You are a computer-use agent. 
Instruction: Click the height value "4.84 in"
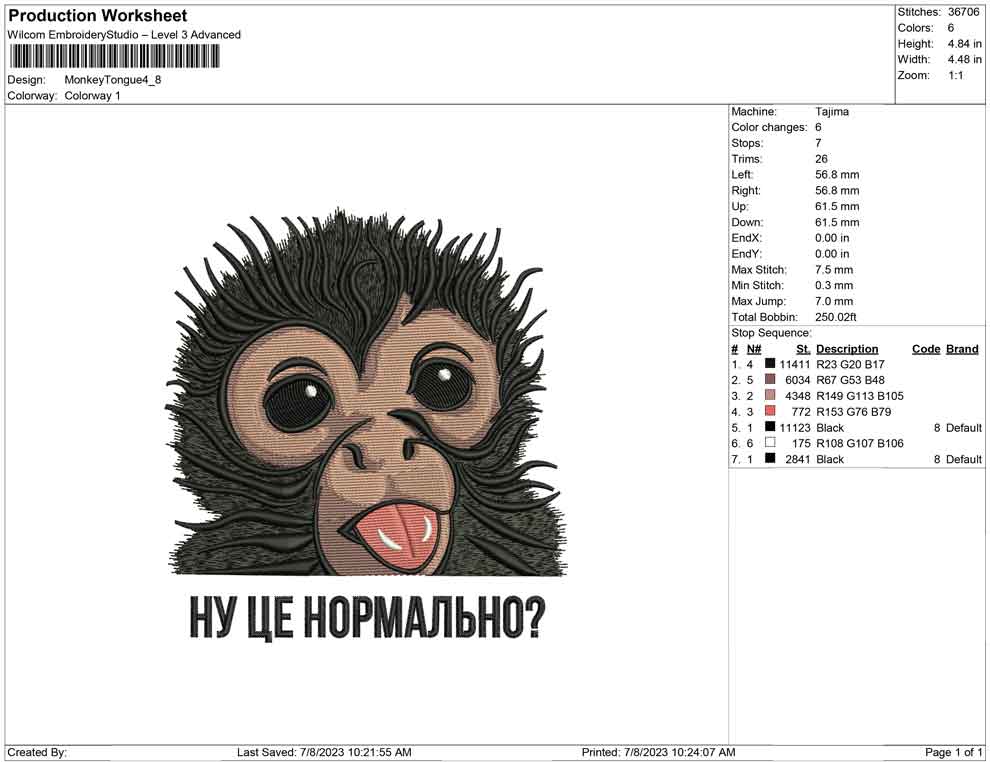(x=965, y=44)
